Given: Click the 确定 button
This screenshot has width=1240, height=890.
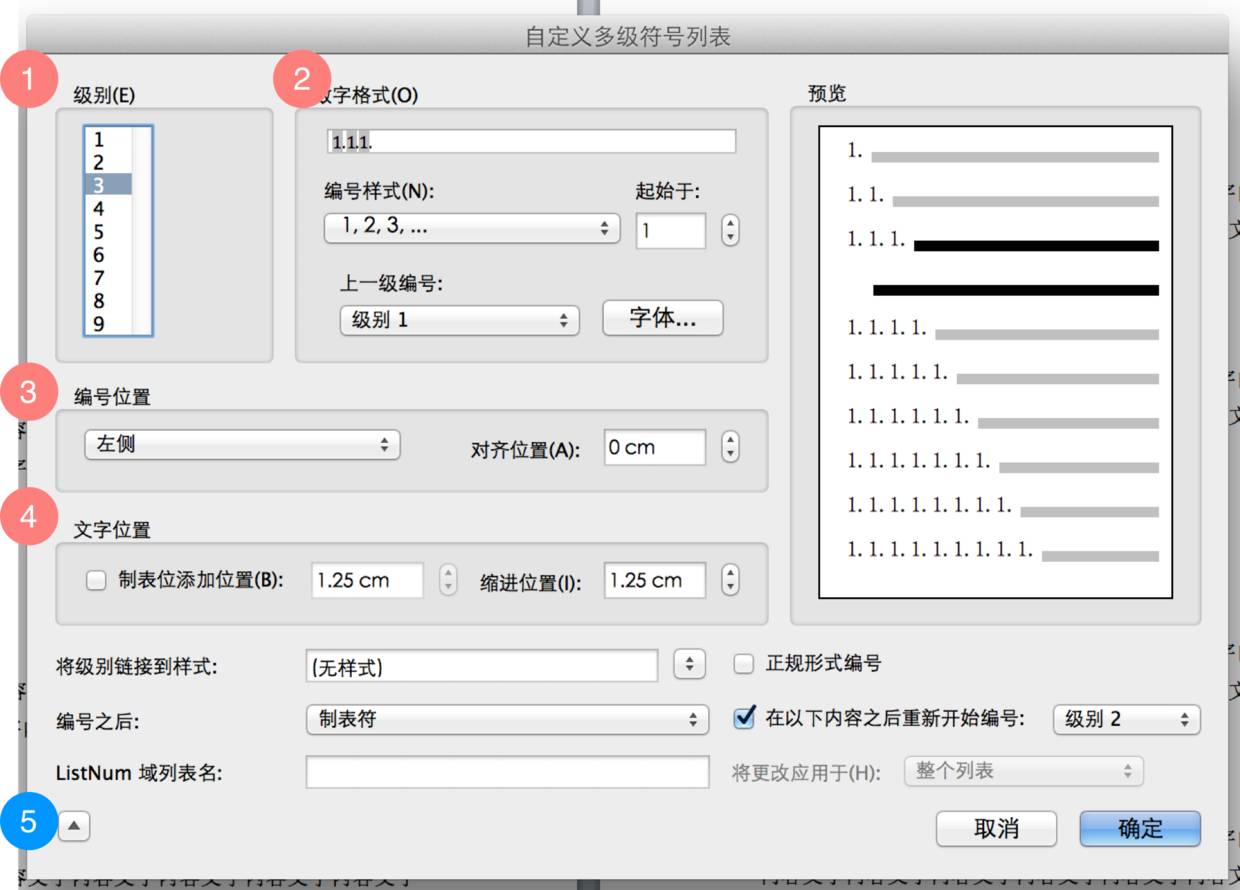Looking at the screenshot, I should coord(1140,828).
